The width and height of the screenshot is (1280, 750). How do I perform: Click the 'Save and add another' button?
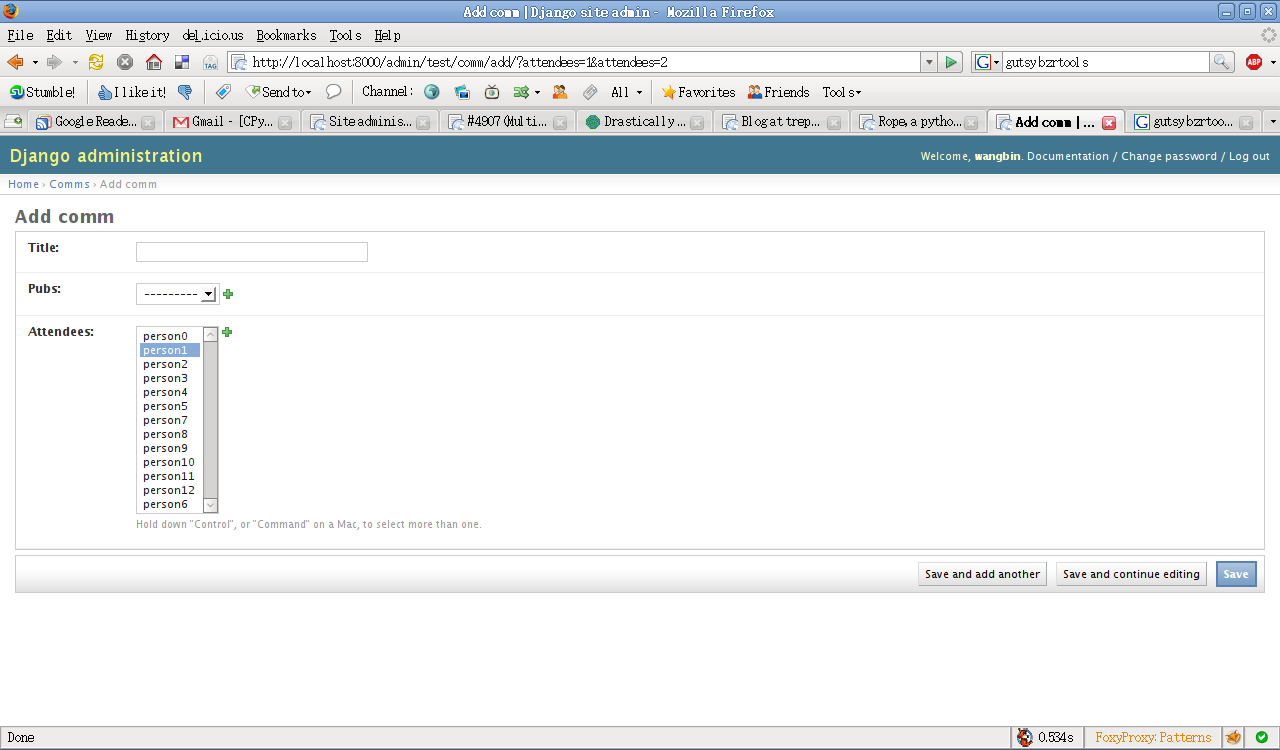pyautogui.click(x=982, y=574)
